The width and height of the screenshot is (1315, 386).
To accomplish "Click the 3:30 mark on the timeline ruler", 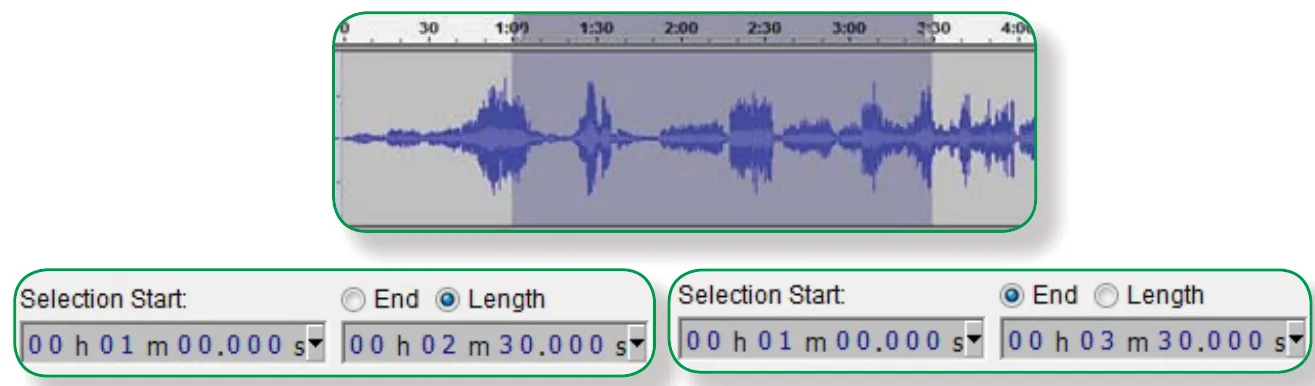I will 933,28.
